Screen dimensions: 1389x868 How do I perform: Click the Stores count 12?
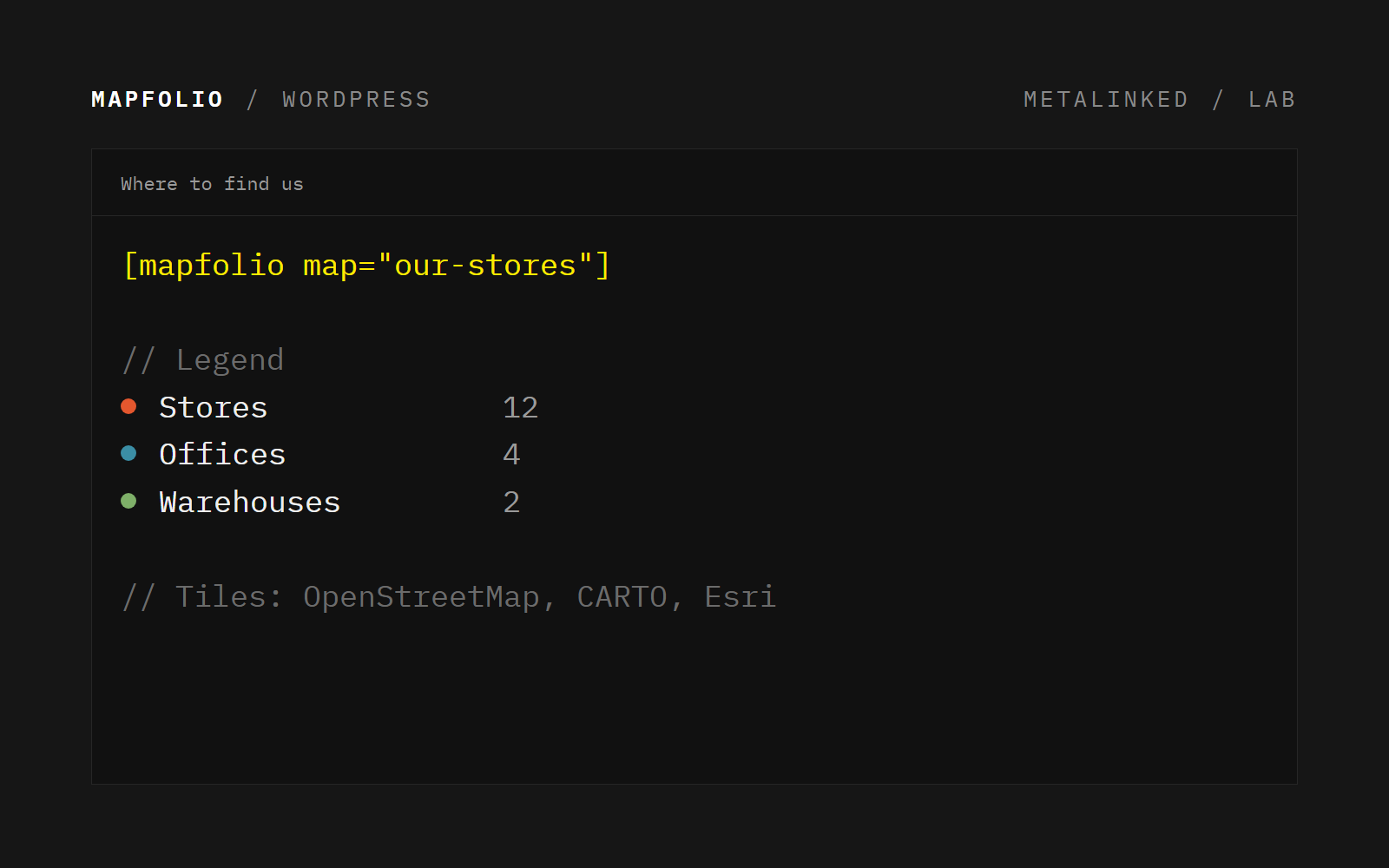coord(521,407)
